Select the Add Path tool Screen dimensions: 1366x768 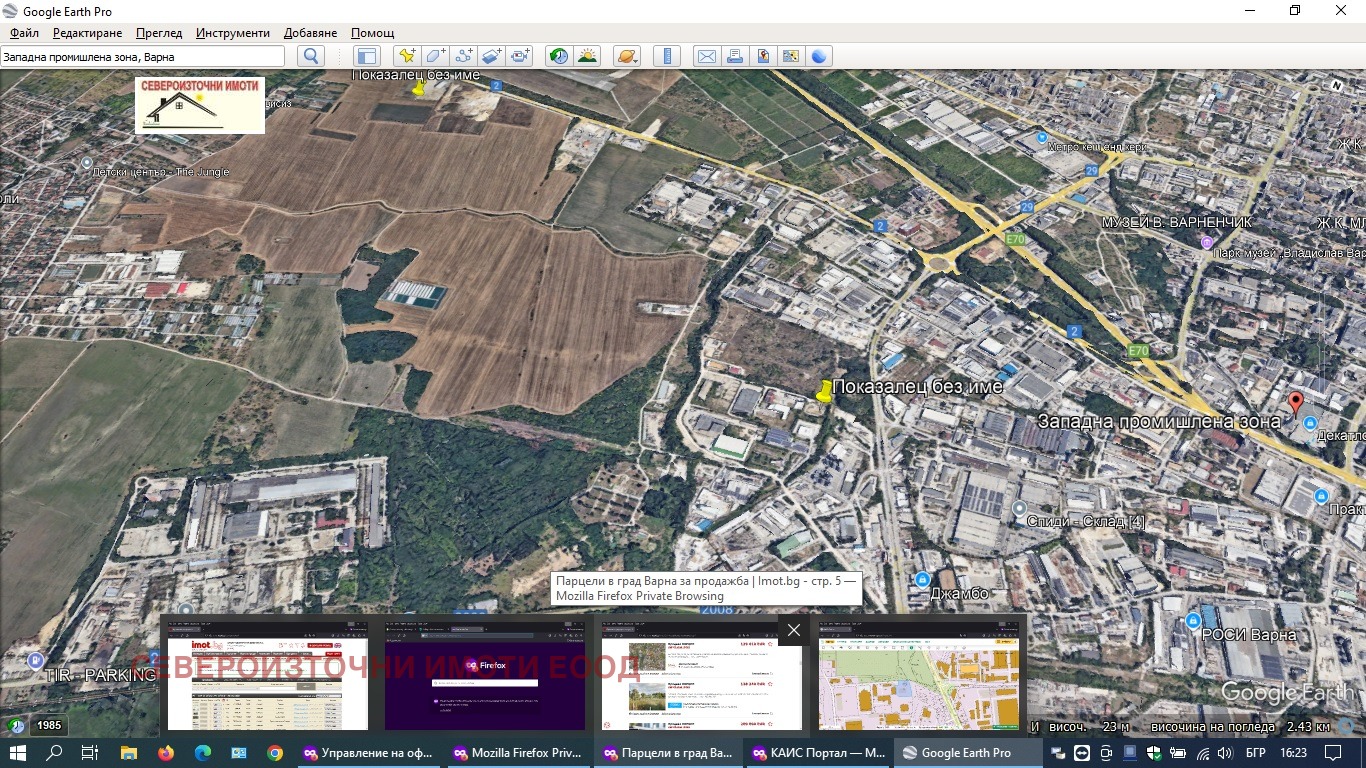coord(463,56)
